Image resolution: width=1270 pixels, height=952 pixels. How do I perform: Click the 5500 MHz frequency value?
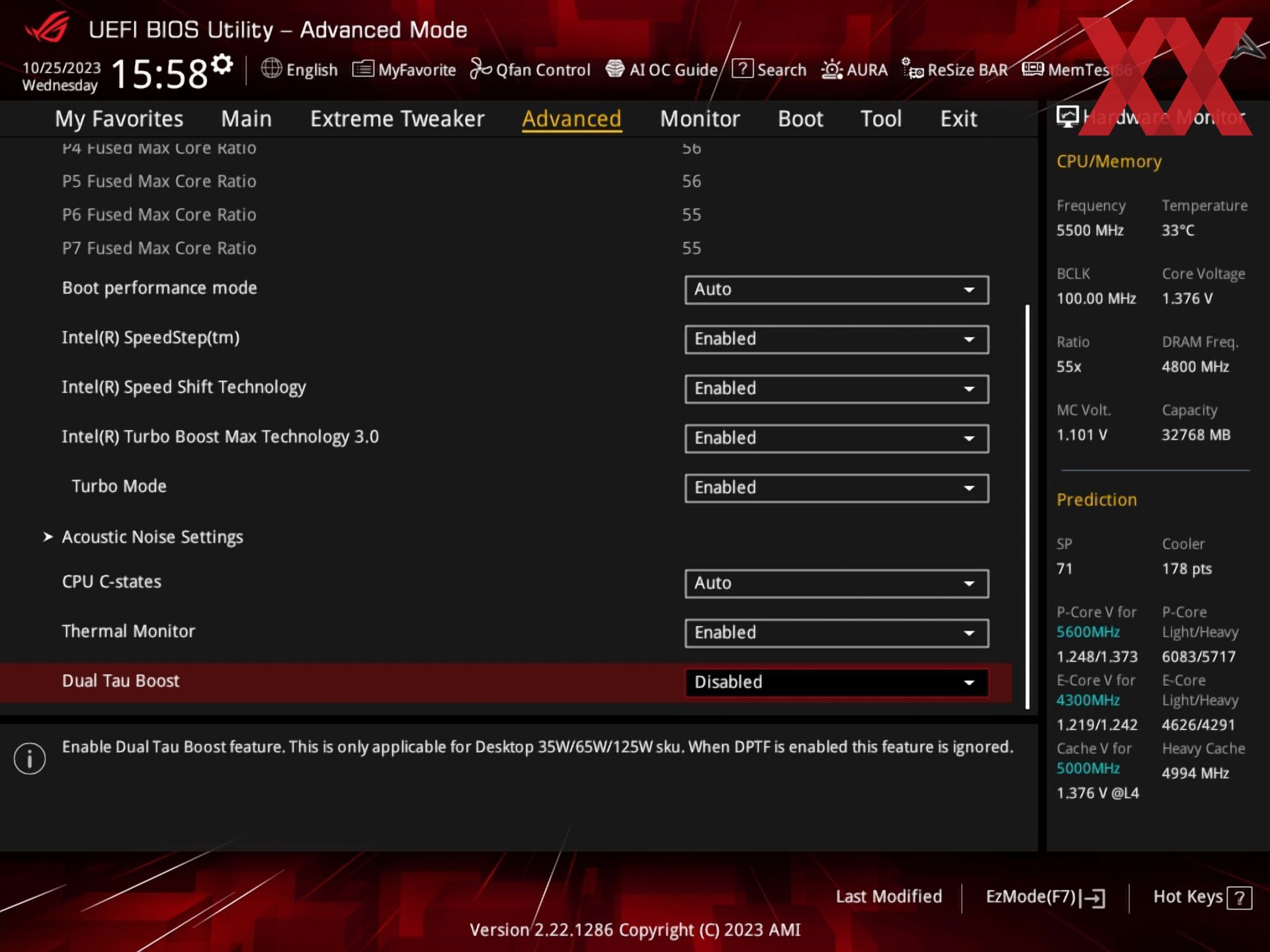(1089, 231)
